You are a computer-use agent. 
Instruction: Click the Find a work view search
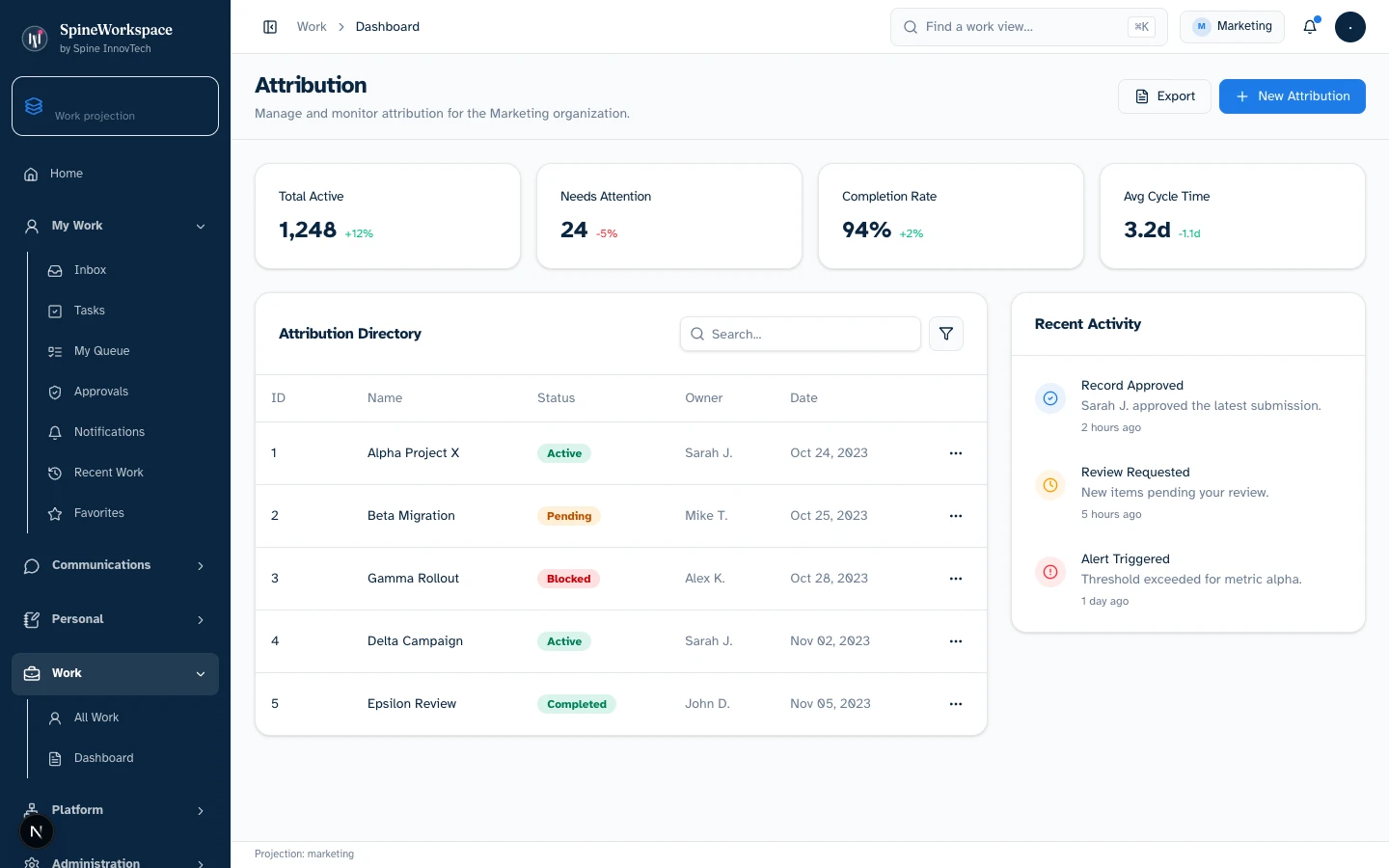click(1028, 27)
